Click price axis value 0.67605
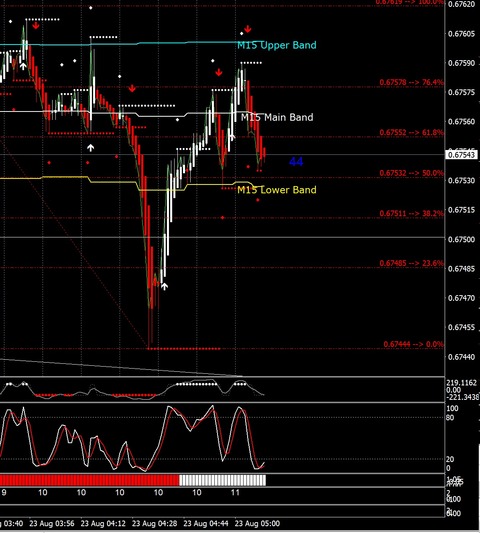 [x=461, y=34]
